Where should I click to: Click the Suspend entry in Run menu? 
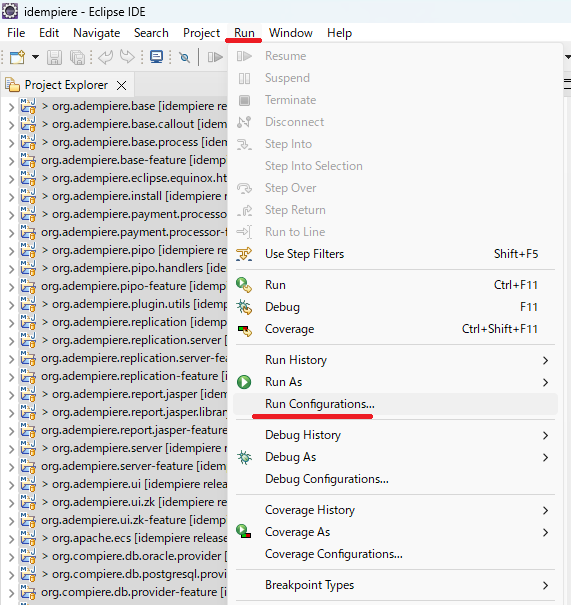395,78
